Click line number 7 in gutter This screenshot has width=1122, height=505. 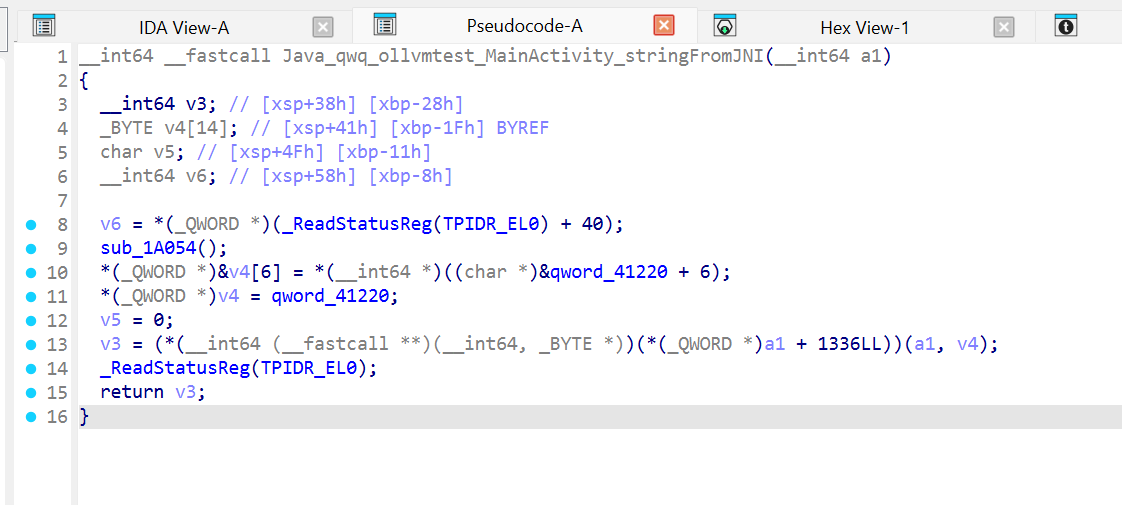point(63,200)
